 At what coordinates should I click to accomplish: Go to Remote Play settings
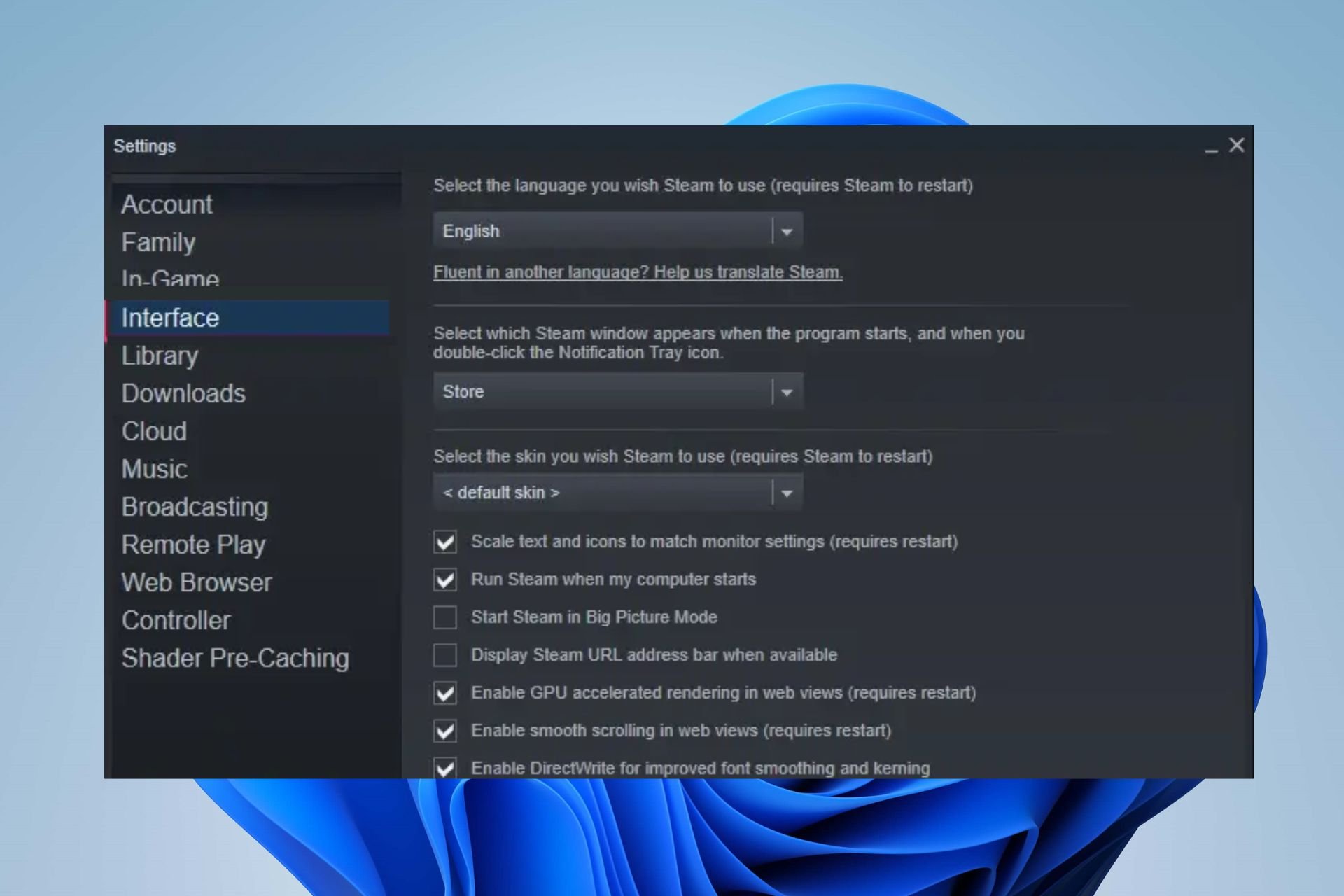[x=193, y=545]
